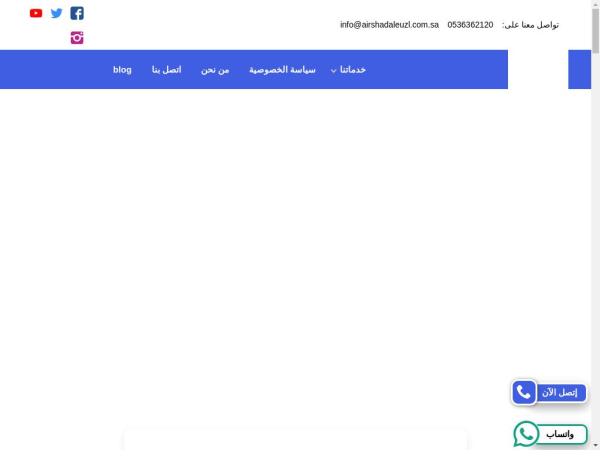Image resolution: width=600 pixels, height=450 pixels.
Task: Click the white content card at bottom
Action: click(295, 440)
